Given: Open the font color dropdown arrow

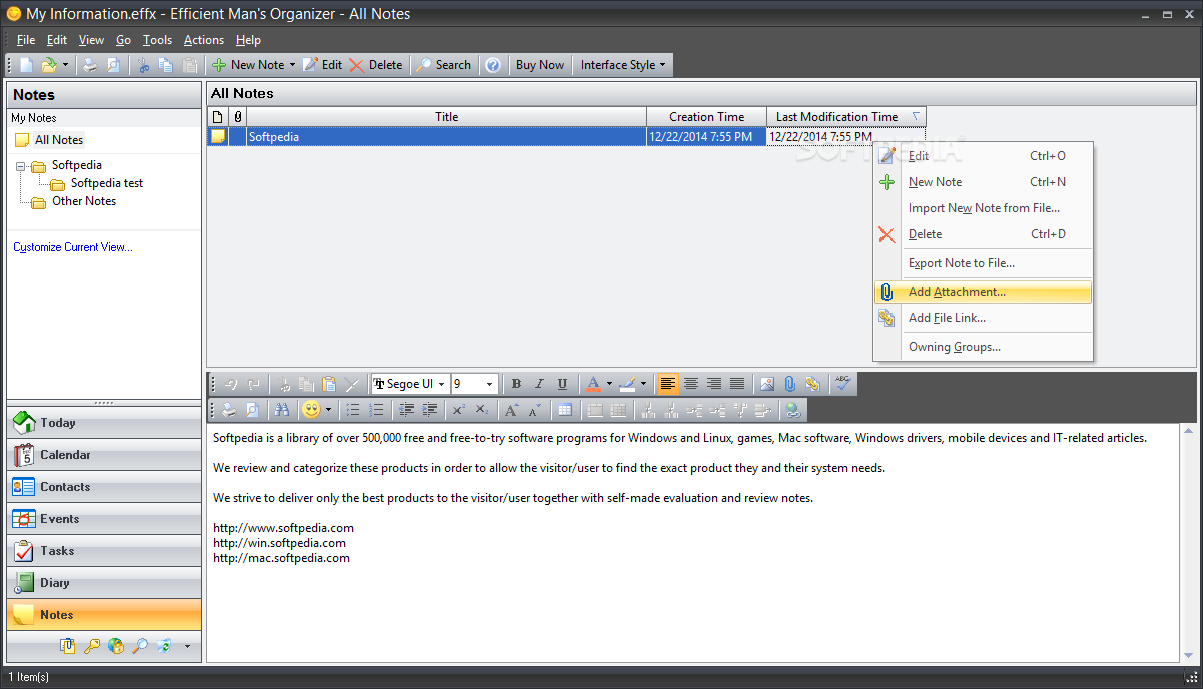Looking at the screenshot, I should [609, 384].
